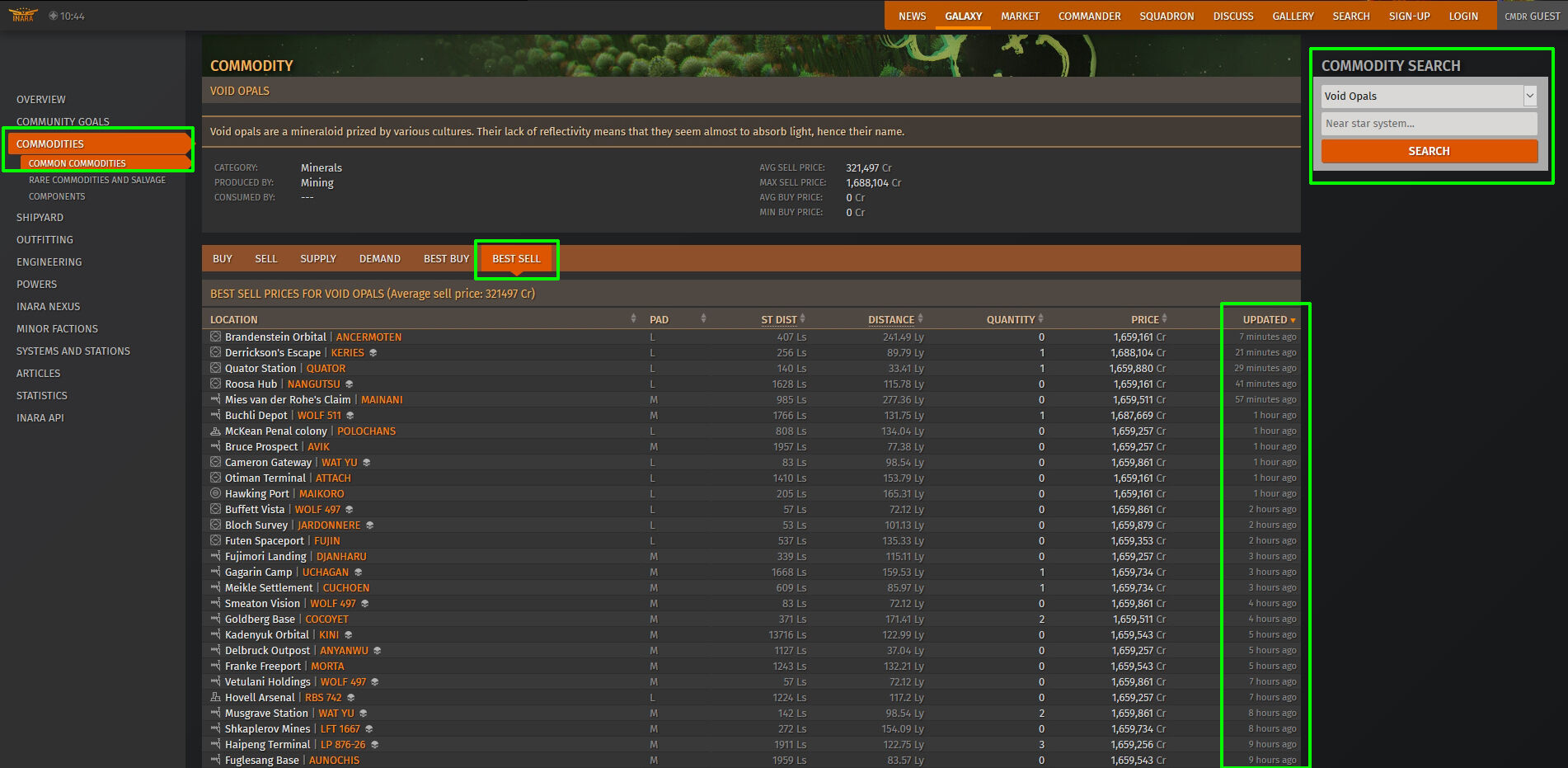This screenshot has width=1568, height=768.
Task: Click skull icon next to NANGUTSU
Action: pyautogui.click(x=349, y=384)
